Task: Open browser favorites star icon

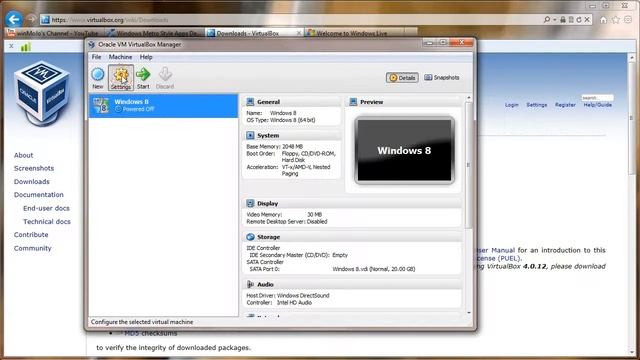Action: click(x=616, y=20)
